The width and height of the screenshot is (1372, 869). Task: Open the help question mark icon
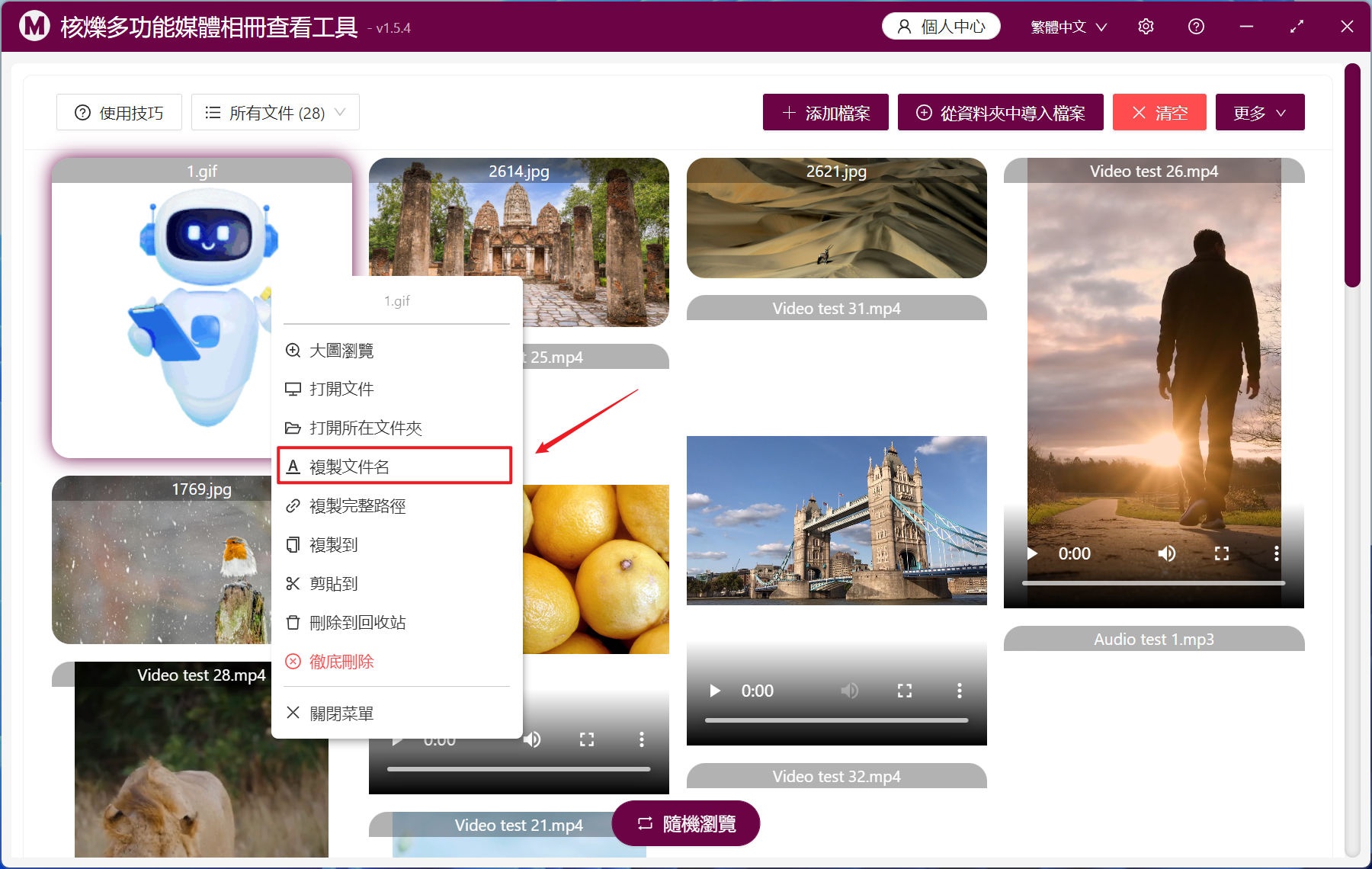[x=1196, y=27]
